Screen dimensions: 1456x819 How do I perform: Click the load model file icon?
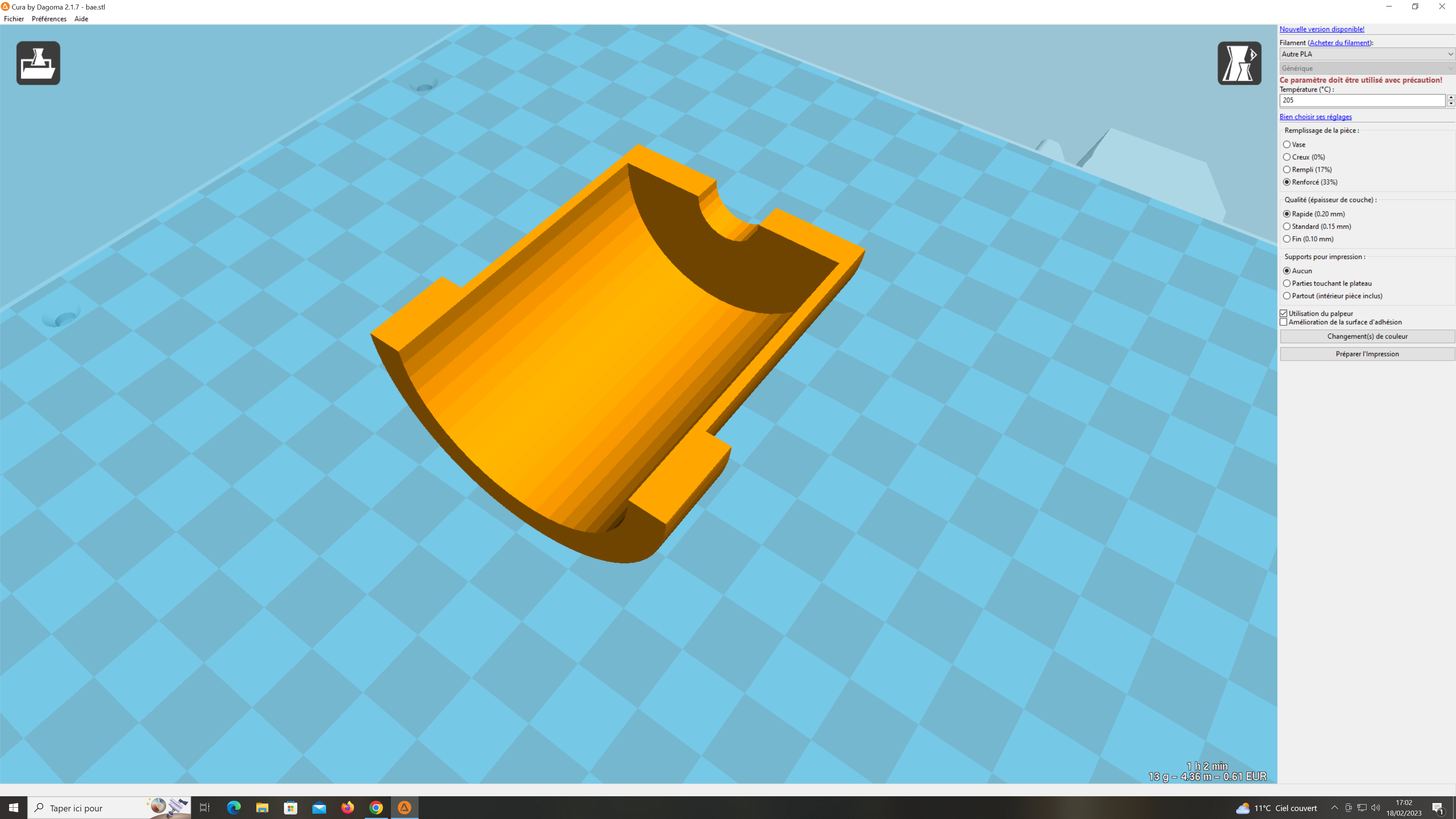[x=38, y=63]
